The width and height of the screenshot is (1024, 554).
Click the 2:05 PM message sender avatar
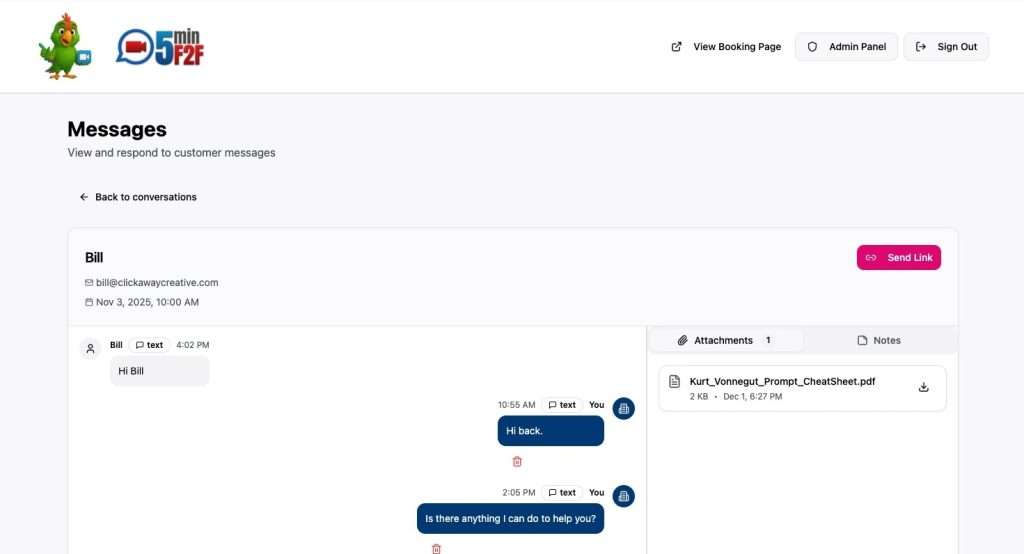coord(624,496)
